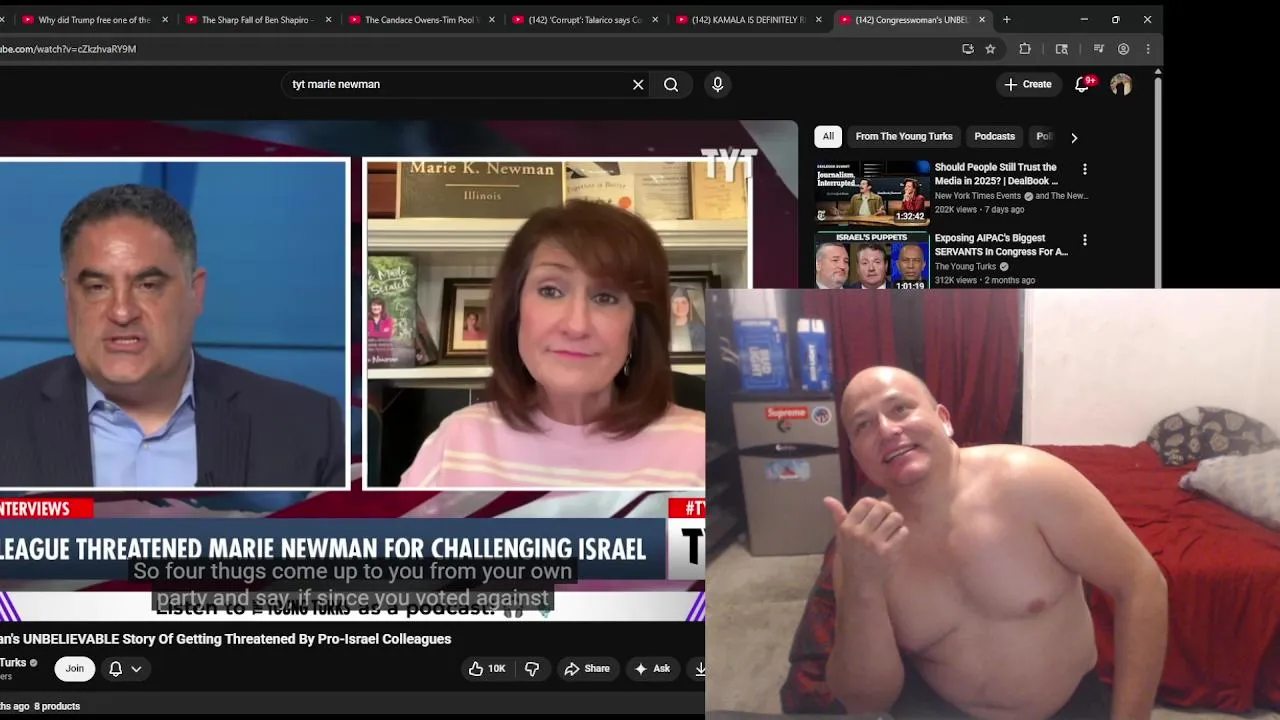
Task: Open Chrome three-dot menu
Action: [1147, 49]
